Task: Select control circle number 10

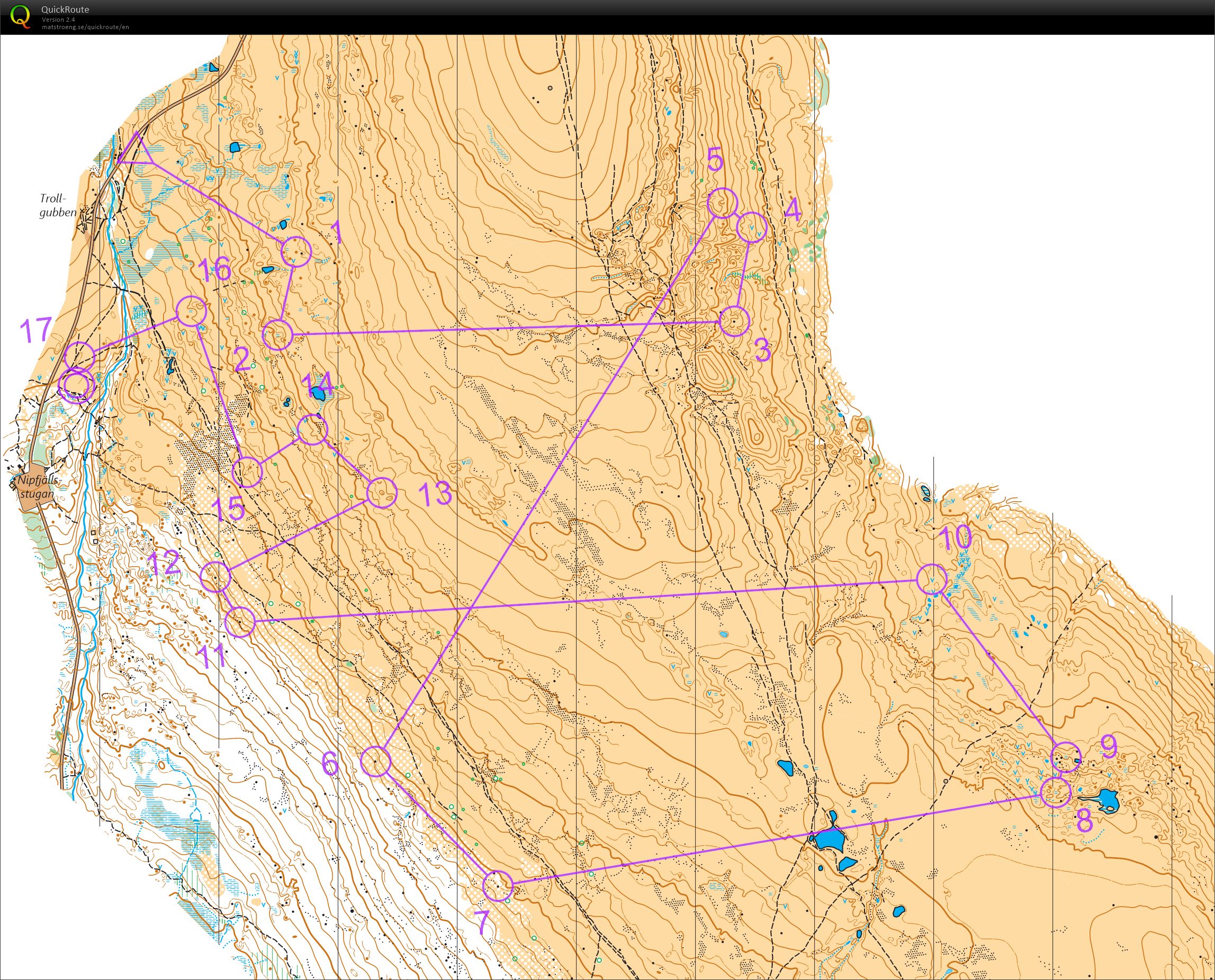Action: (931, 578)
